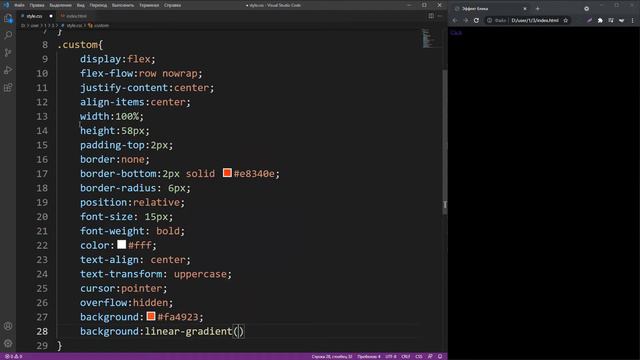Click the #e8340e color swatch

[227, 173]
